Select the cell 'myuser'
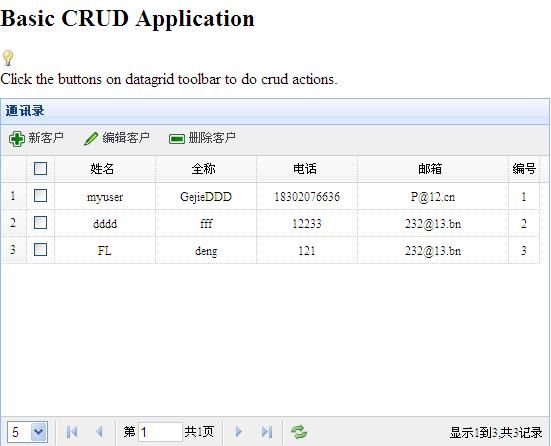The height and width of the screenshot is (446, 551). pos(105,197)
